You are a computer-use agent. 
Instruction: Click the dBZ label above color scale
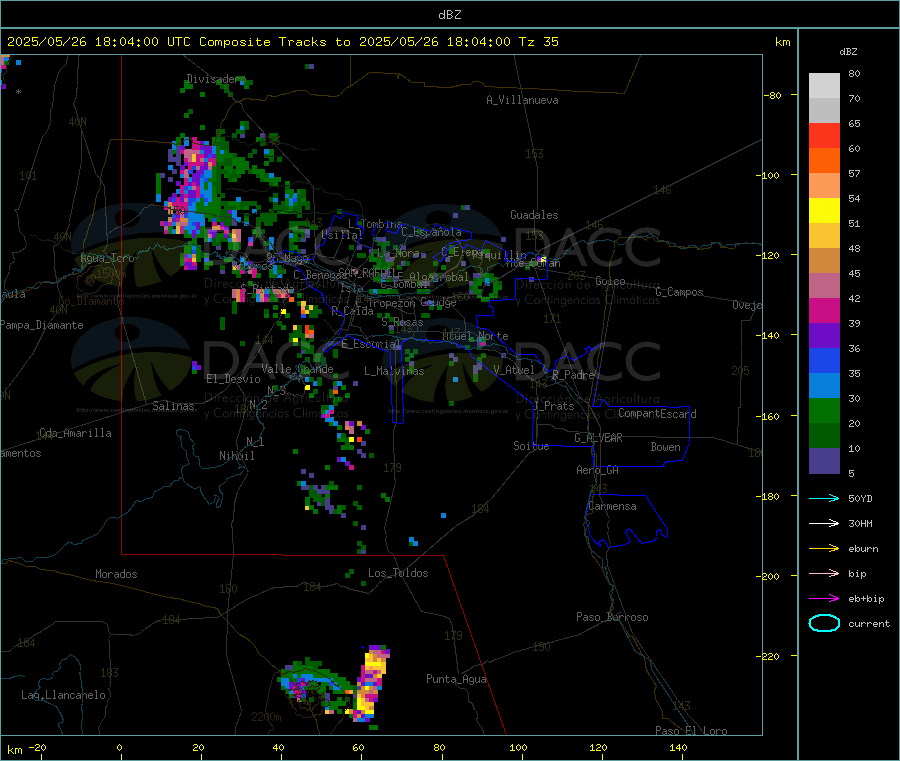point(848,52)
